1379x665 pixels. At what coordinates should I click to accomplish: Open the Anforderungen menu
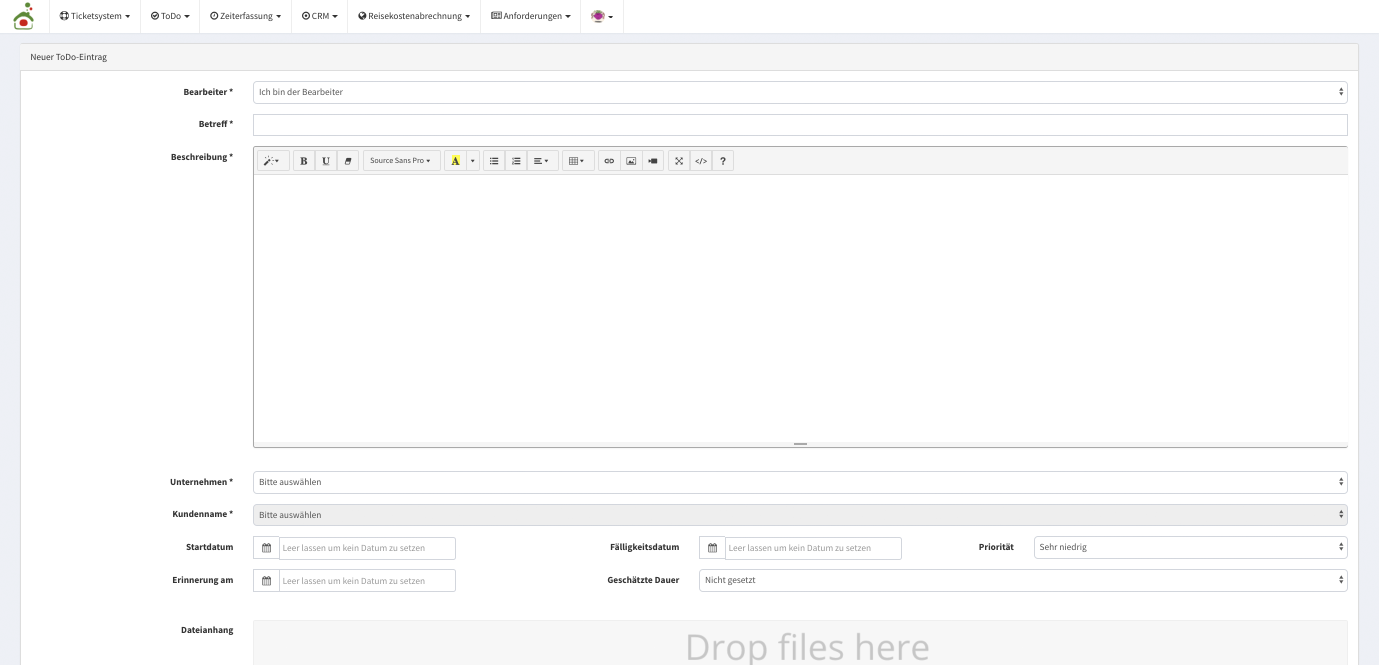(x=530, y=16)
